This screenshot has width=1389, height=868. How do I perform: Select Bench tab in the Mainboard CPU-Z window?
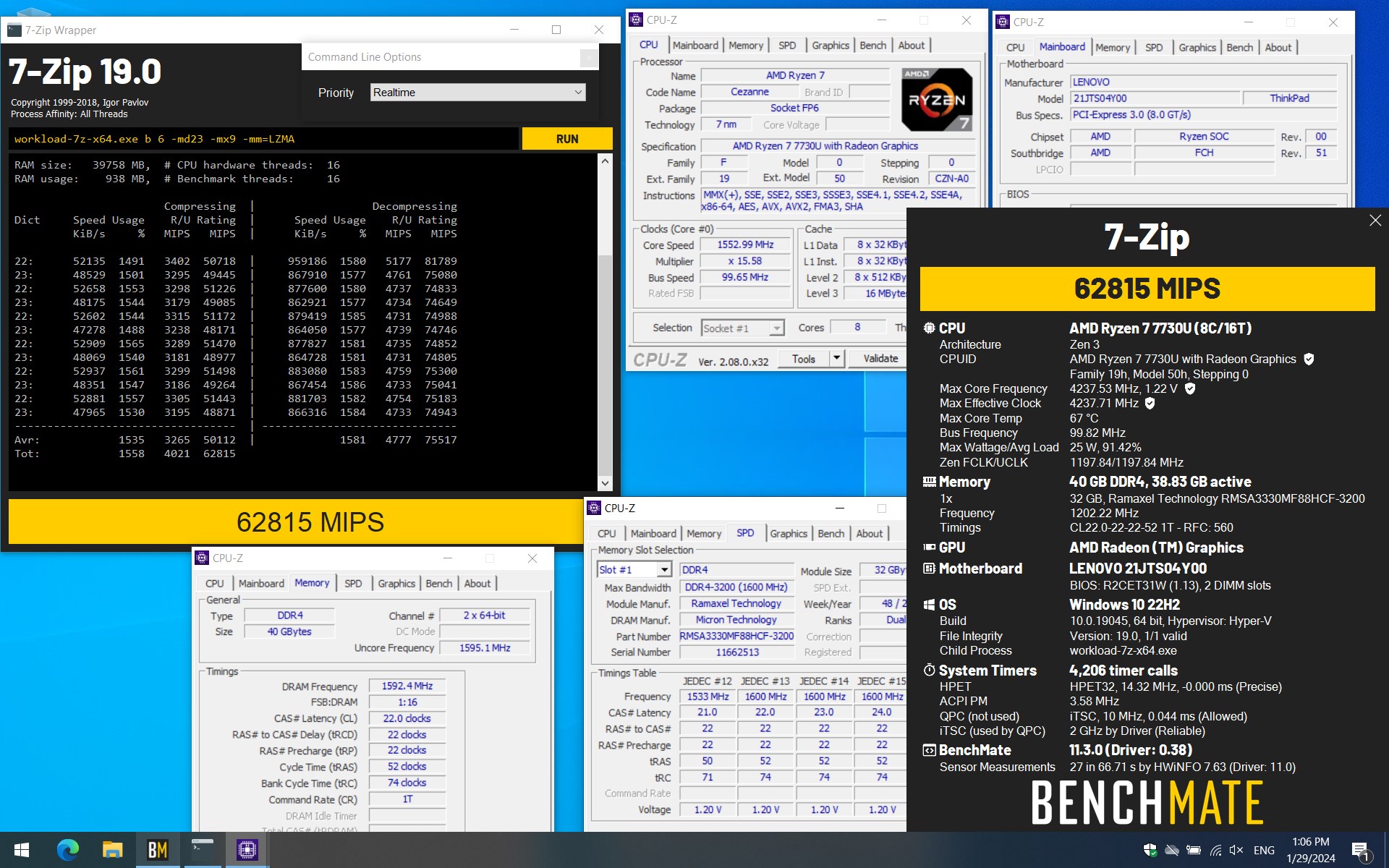pos(1239,47)
